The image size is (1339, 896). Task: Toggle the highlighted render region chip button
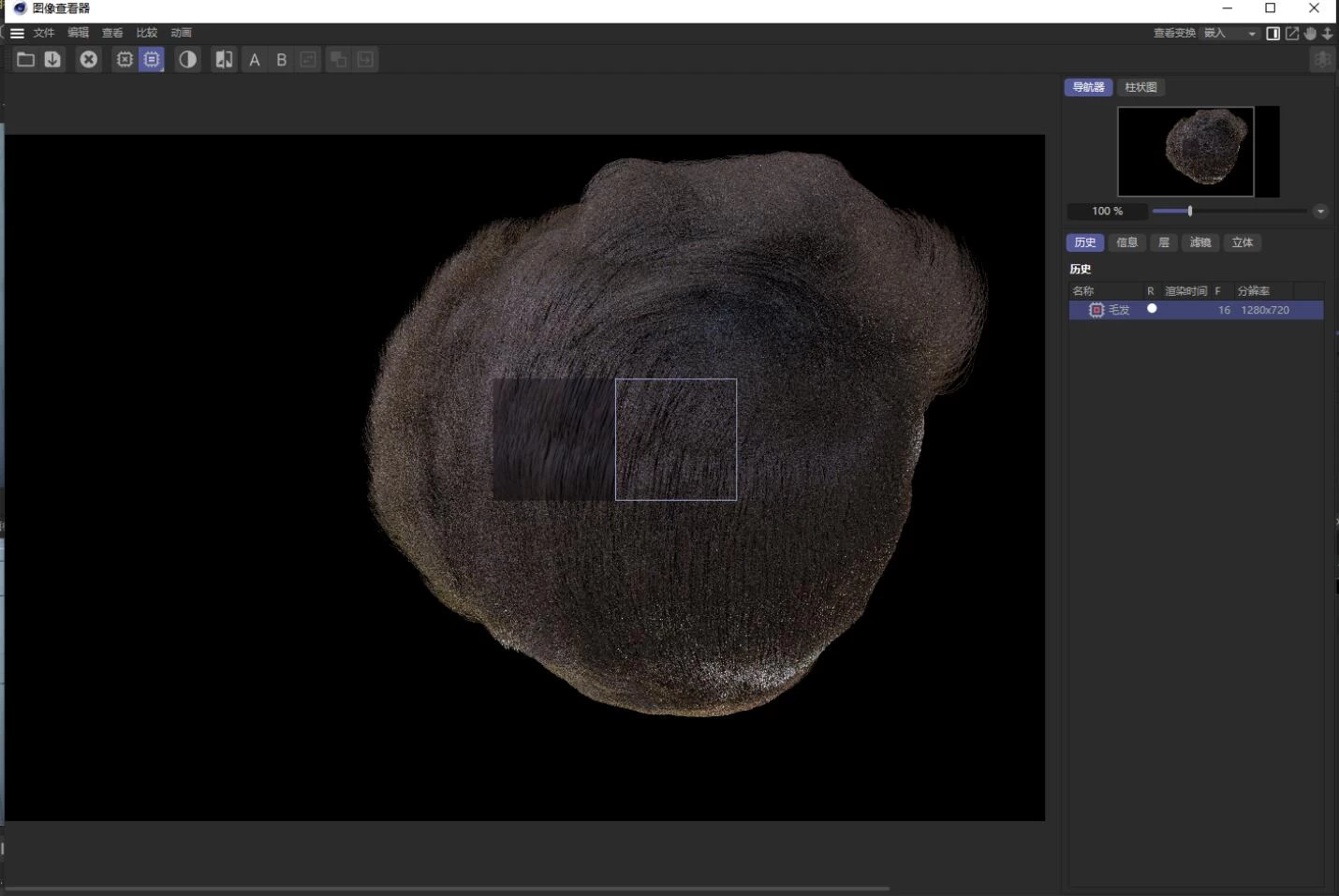coord(152,60)
